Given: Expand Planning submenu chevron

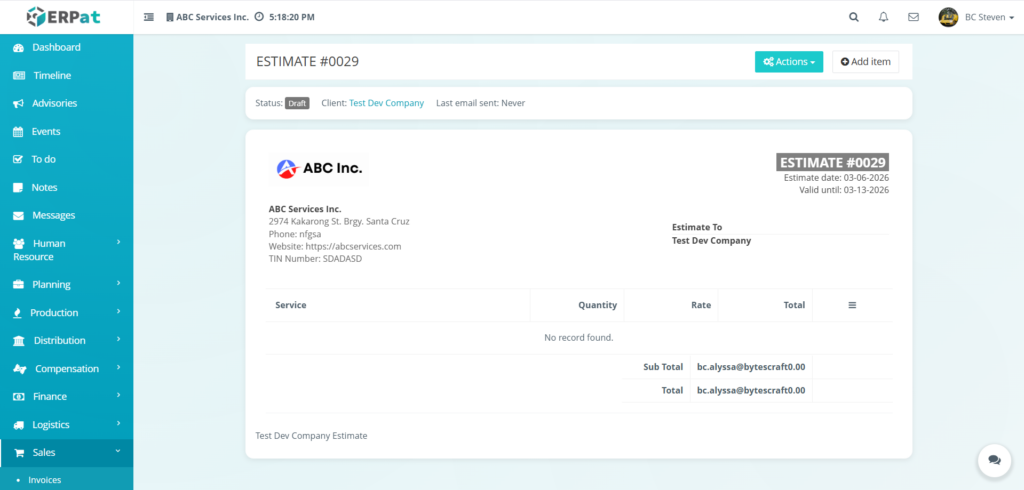Looking at the screenshot, I should click(119, 284).
